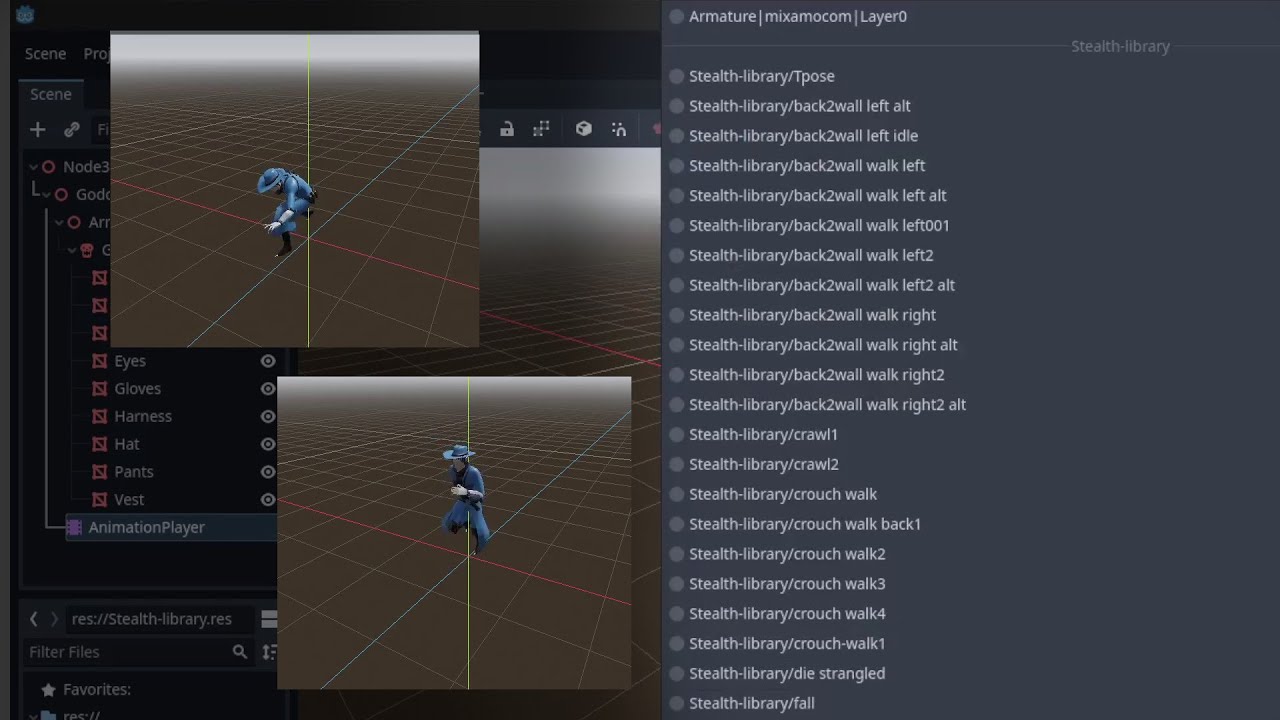Screen dimensions: 1280x720
Task: Click the res://Stealth-library.res path field
Action: pyautogui.click(x=160, y=619)
